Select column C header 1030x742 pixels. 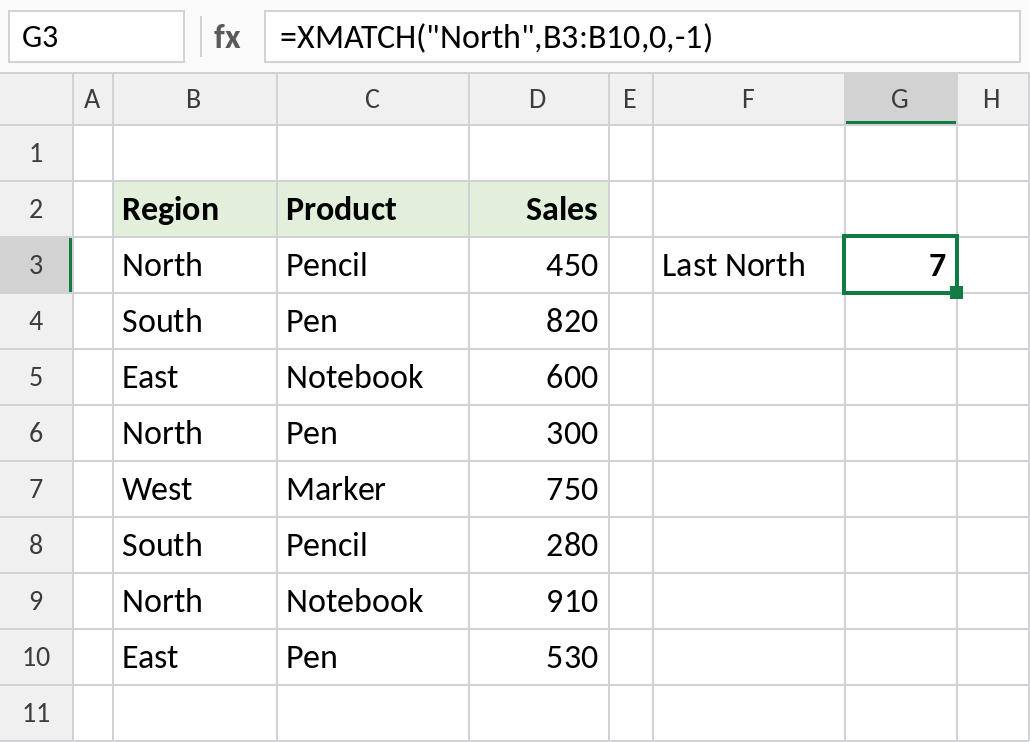click(372, 99)
